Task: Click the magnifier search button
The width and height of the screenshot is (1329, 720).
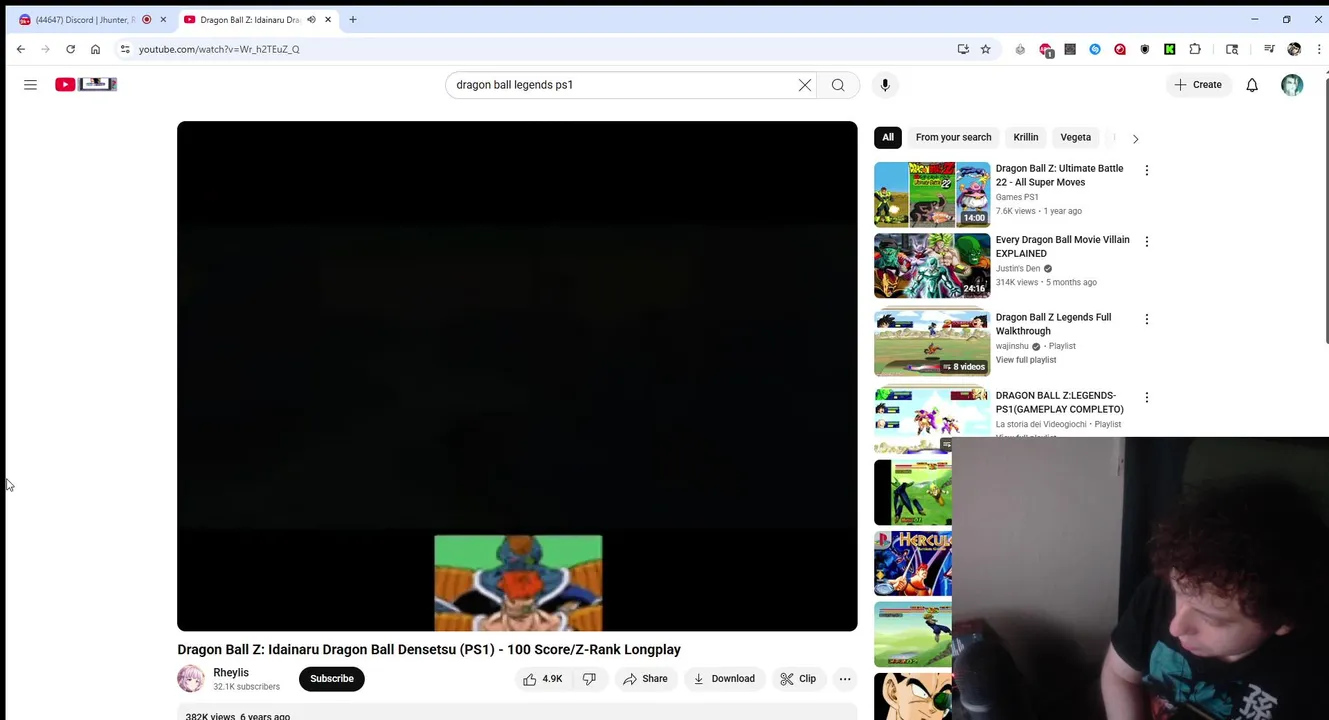Action: (838, 85)
